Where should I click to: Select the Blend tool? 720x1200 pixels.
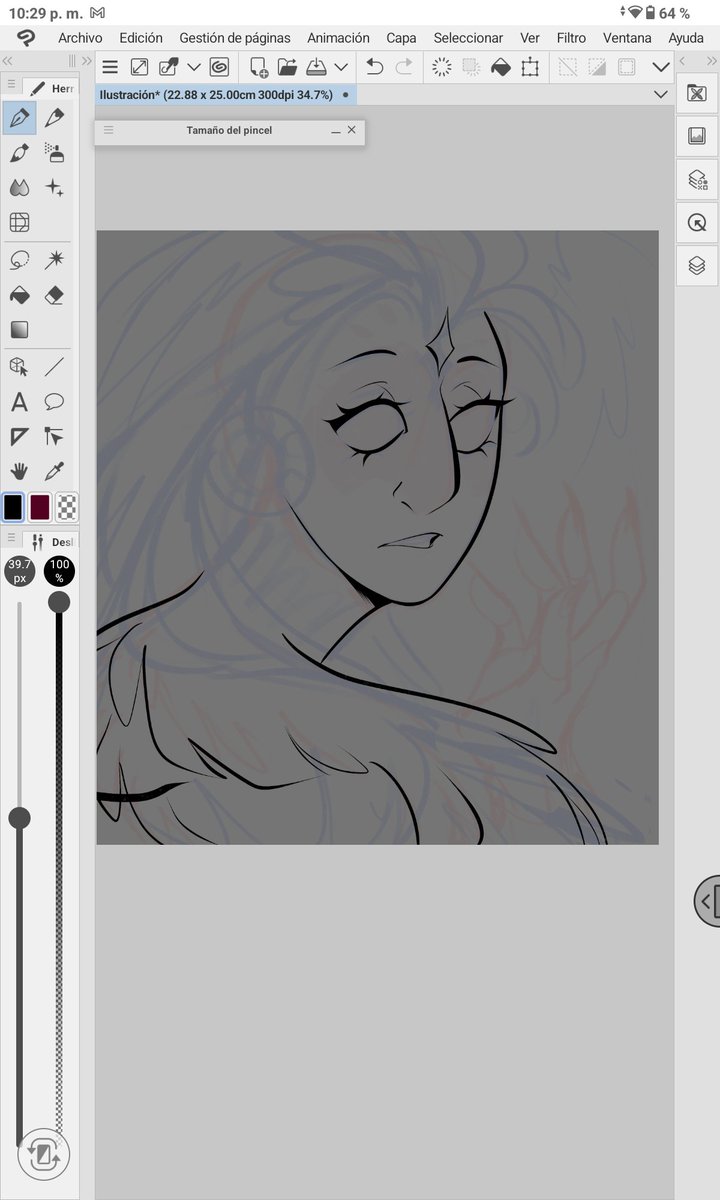pos(19,188)
